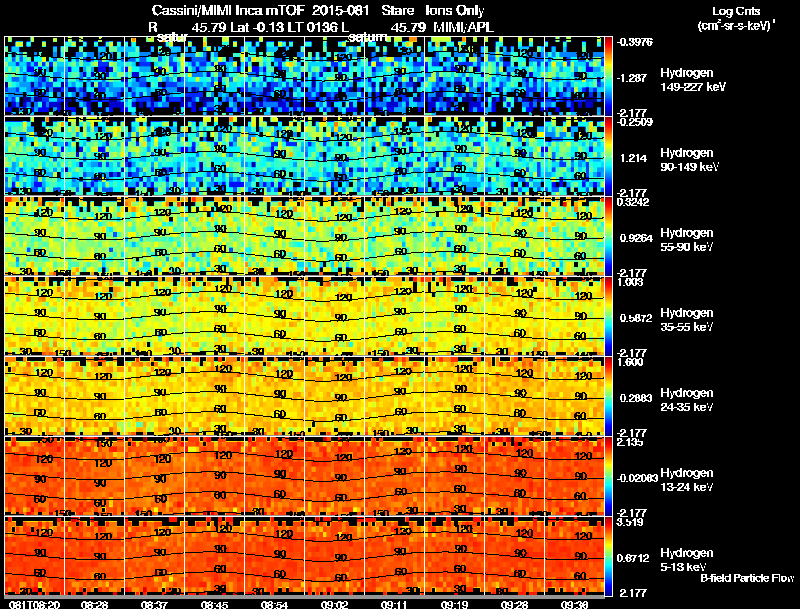Select the 'Hydrogen 149-227 keV' label
The height and width of the screenshot is (609, 800).
(x=692, y=80)
